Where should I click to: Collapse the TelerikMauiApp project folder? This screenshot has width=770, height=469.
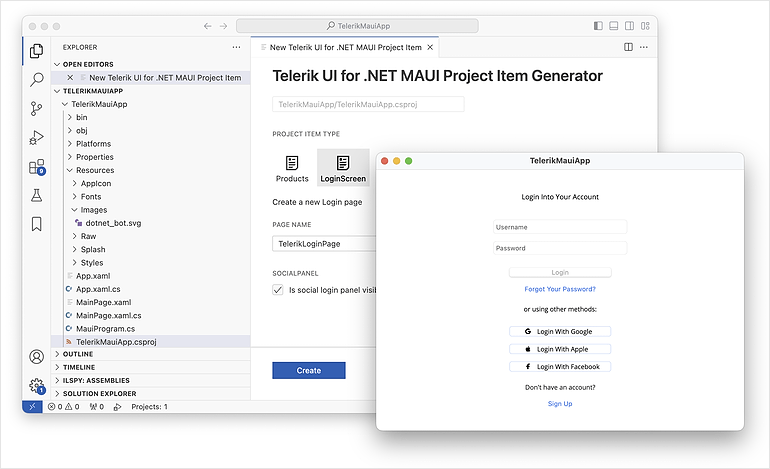click(65, 104)
